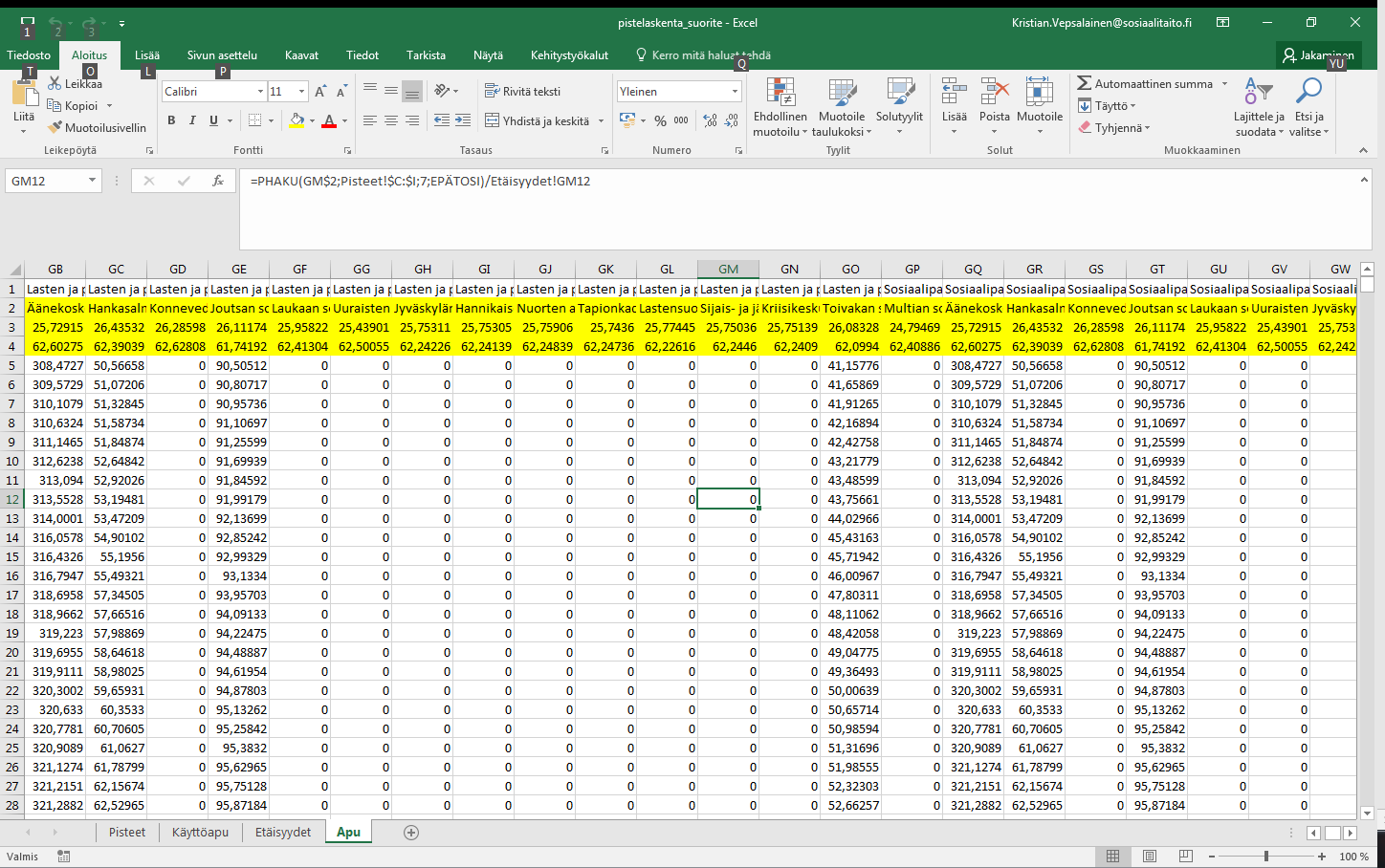Open the fill color dropdown arrow

313,120
